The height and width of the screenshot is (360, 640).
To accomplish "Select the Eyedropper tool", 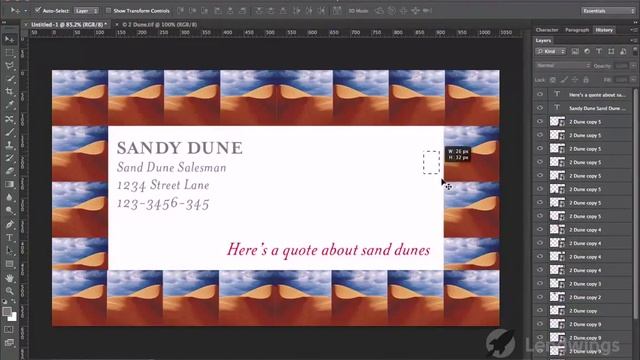I will (x=9, y=105).
